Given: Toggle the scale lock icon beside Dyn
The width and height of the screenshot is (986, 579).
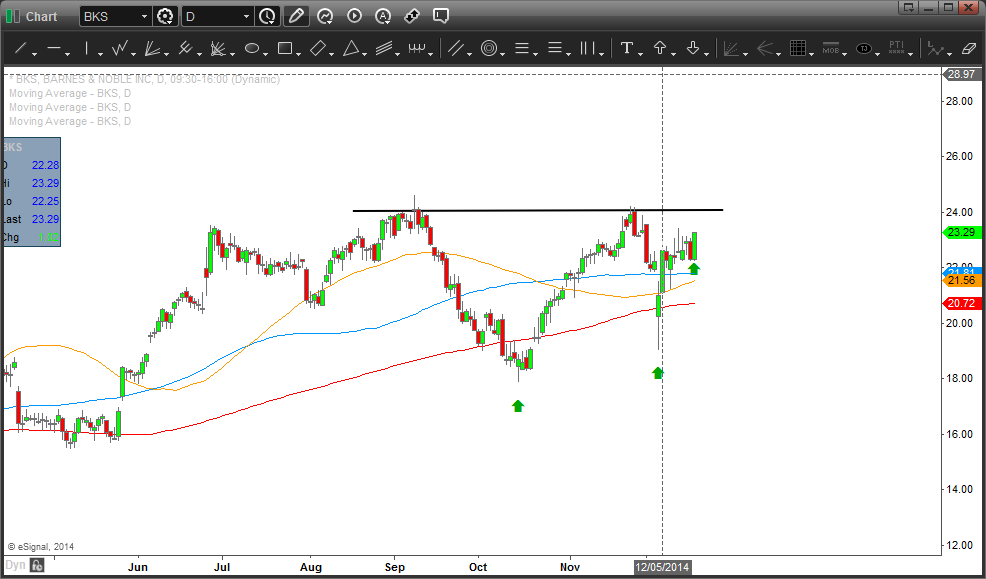Looking at the screenshot, I should [37, 565].
